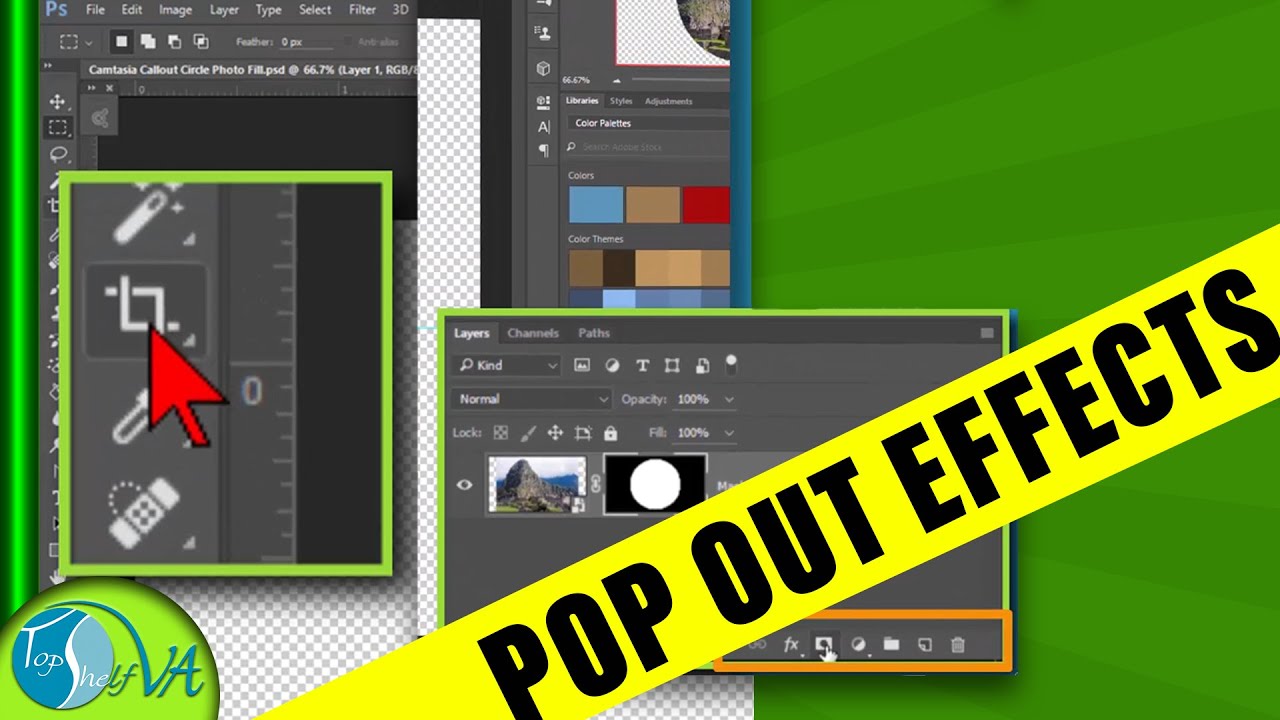The image size is (1280, 720).
Task: Open the Edit menu
Action: point(132,10)
